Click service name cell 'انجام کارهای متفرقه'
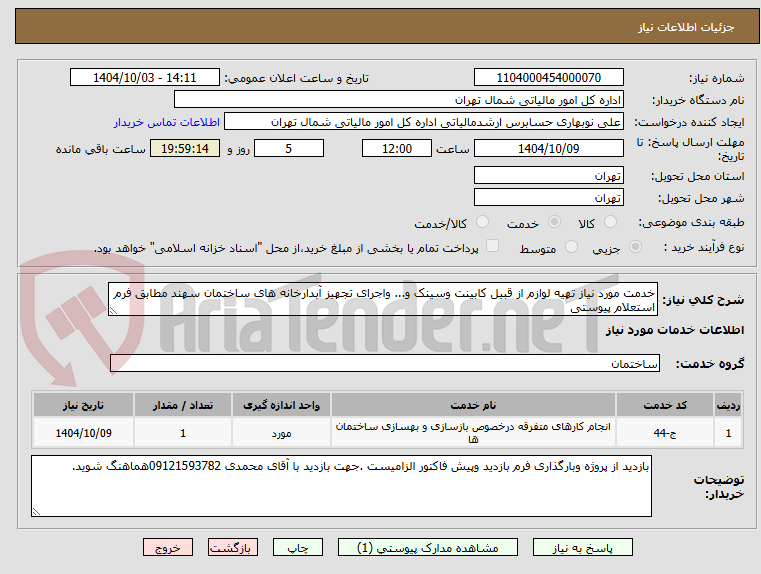 473,433
